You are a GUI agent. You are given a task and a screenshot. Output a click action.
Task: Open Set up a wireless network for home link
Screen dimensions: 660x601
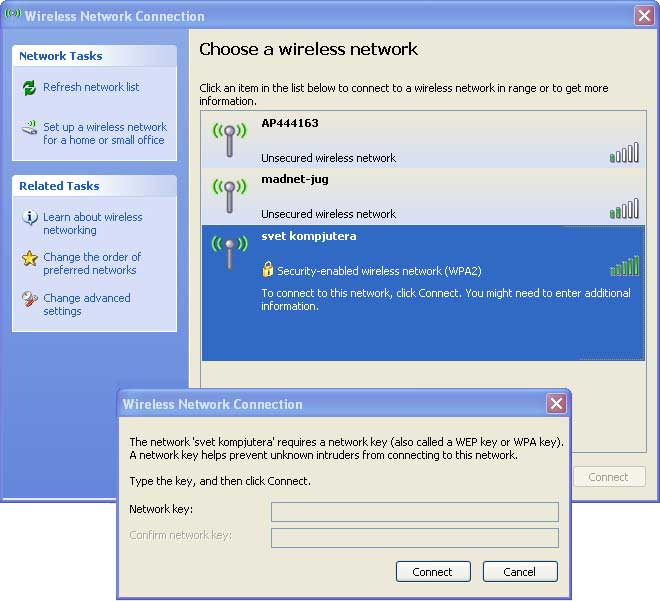pyautogui.click(x=105, y=133)
